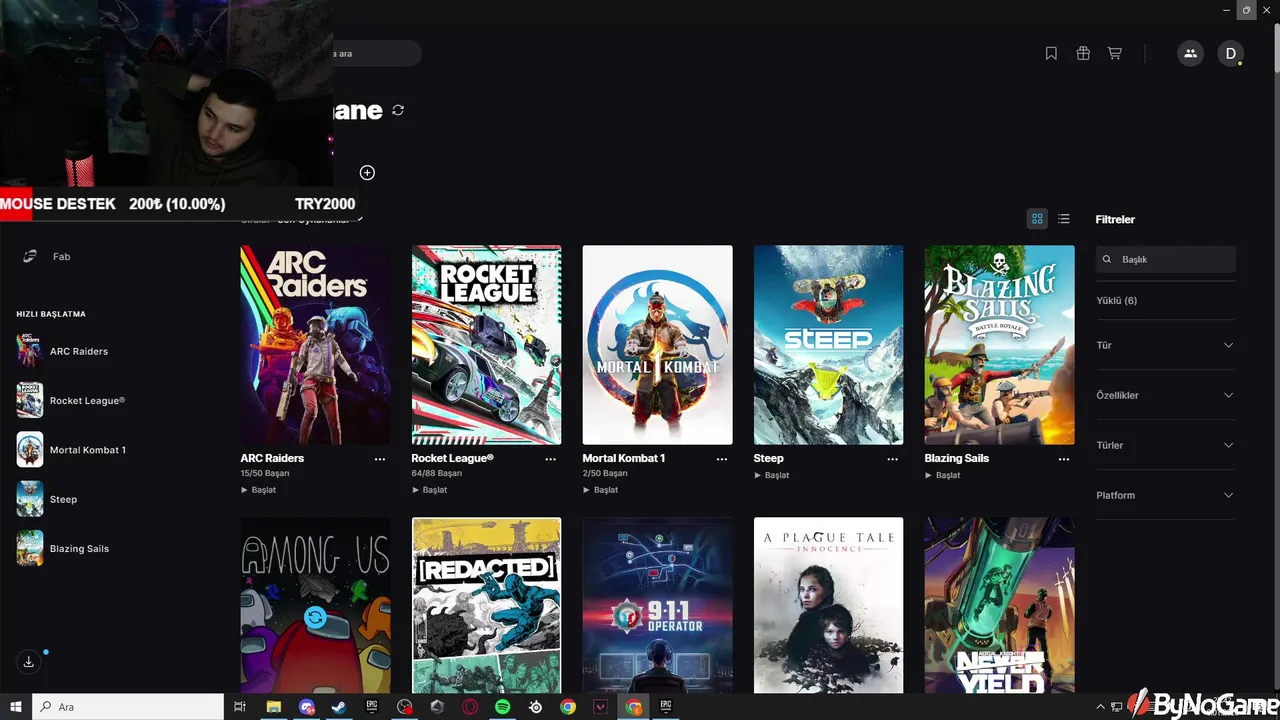Expand the Platform filter section
This screenshot has width=1280, height=720.
pyautogui.click(x=1165, y=495)
